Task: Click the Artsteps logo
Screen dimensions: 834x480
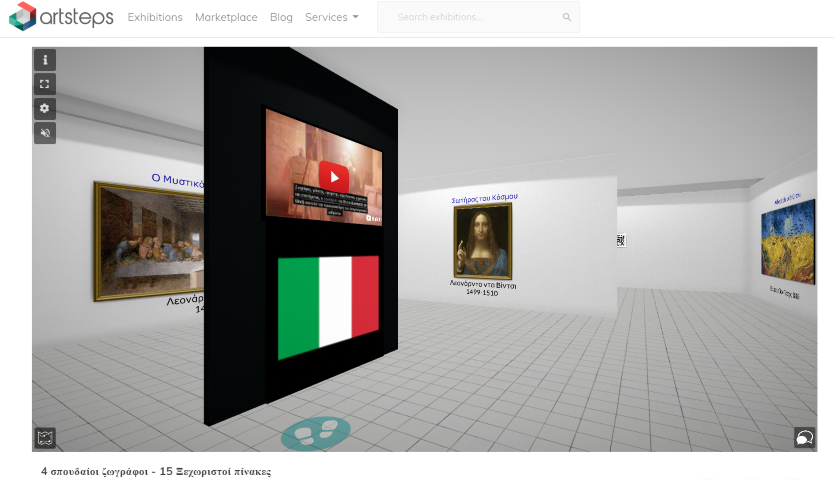Action: [x=61, y=17]
